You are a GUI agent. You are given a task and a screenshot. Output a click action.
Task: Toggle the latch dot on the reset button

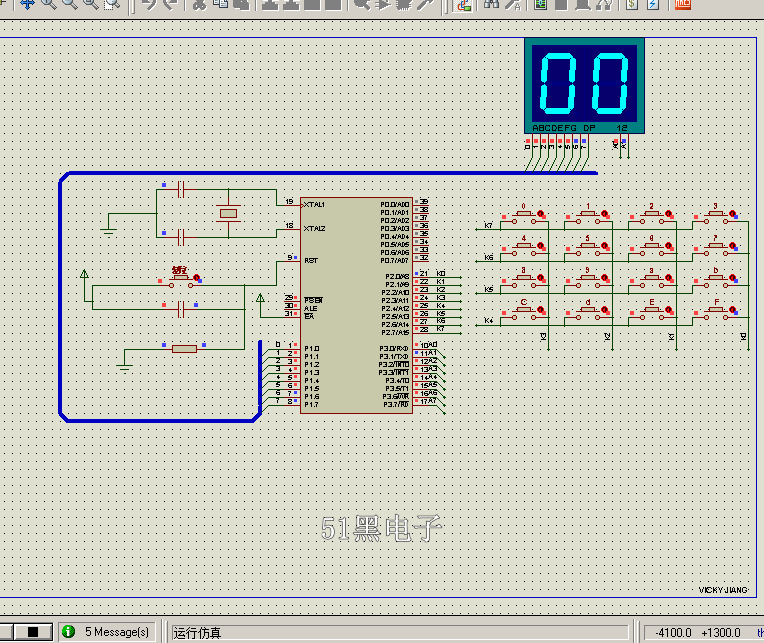pos(196,278)
